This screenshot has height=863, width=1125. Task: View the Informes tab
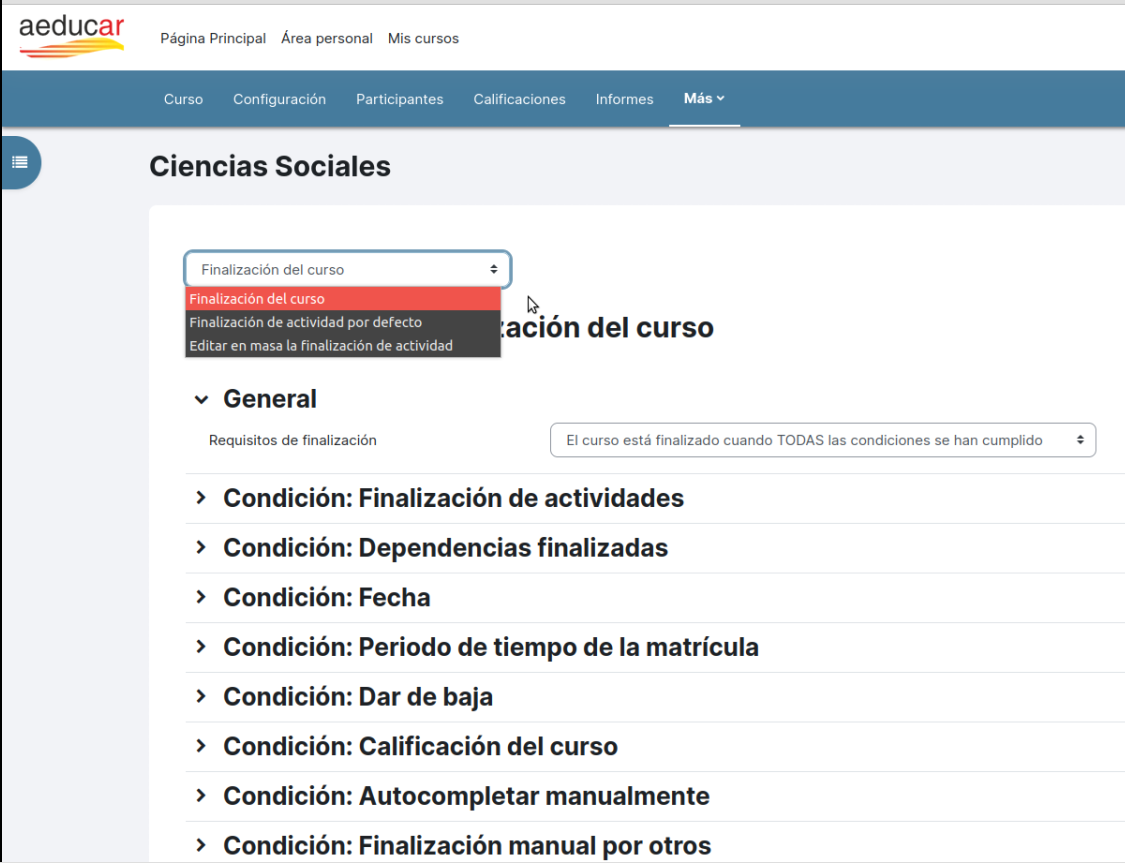click(624, 99)
